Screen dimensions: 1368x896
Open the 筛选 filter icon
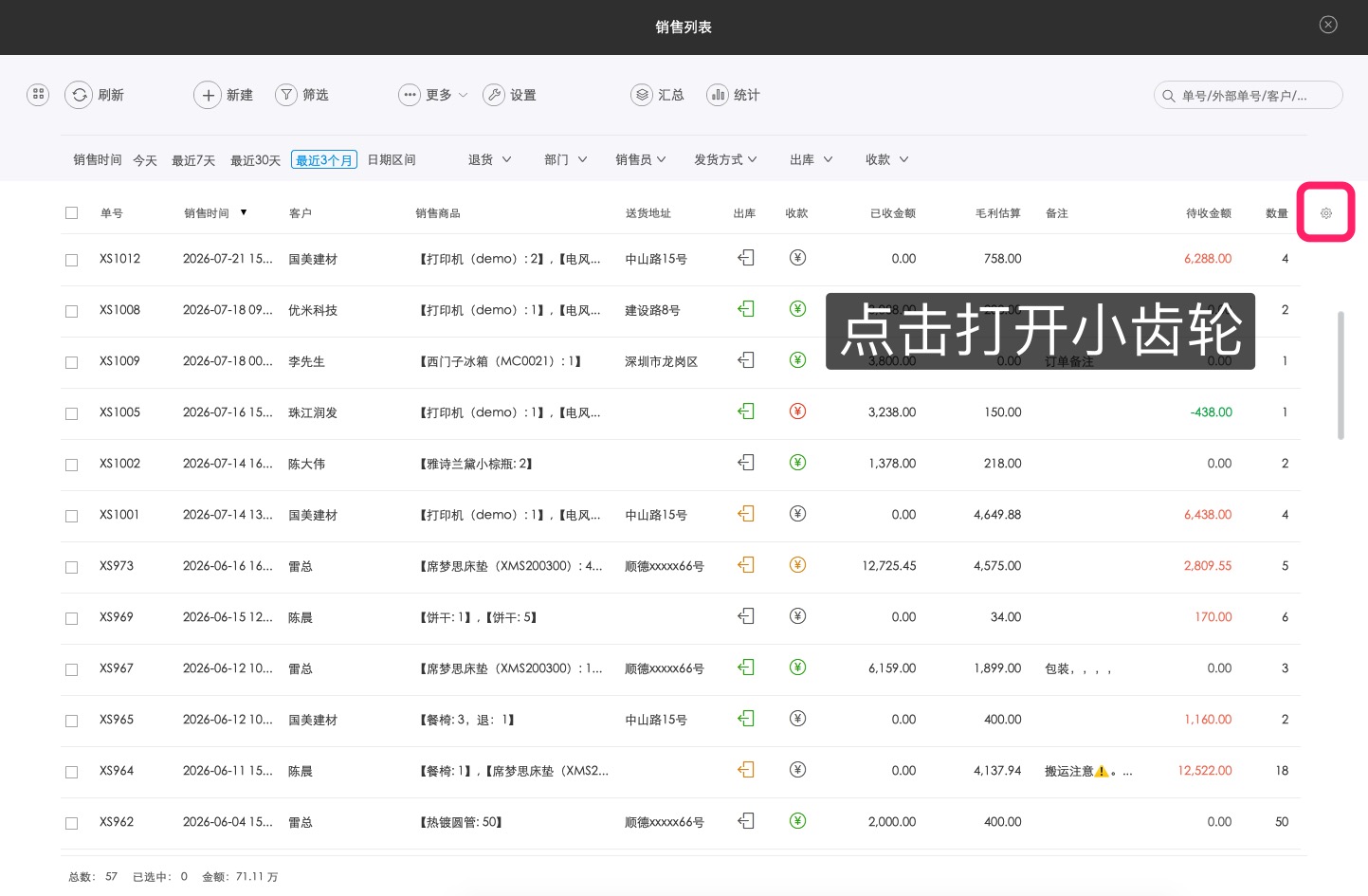click(286, 95)
